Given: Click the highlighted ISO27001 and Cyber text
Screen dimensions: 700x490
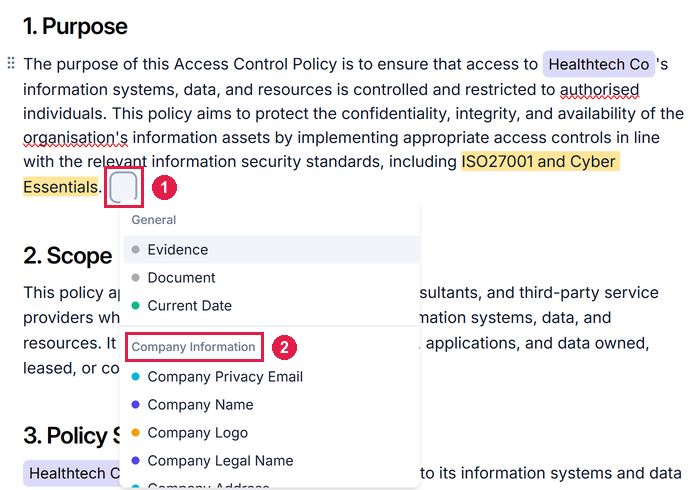Looking at the screenshot, I should [x=540, y=162].
